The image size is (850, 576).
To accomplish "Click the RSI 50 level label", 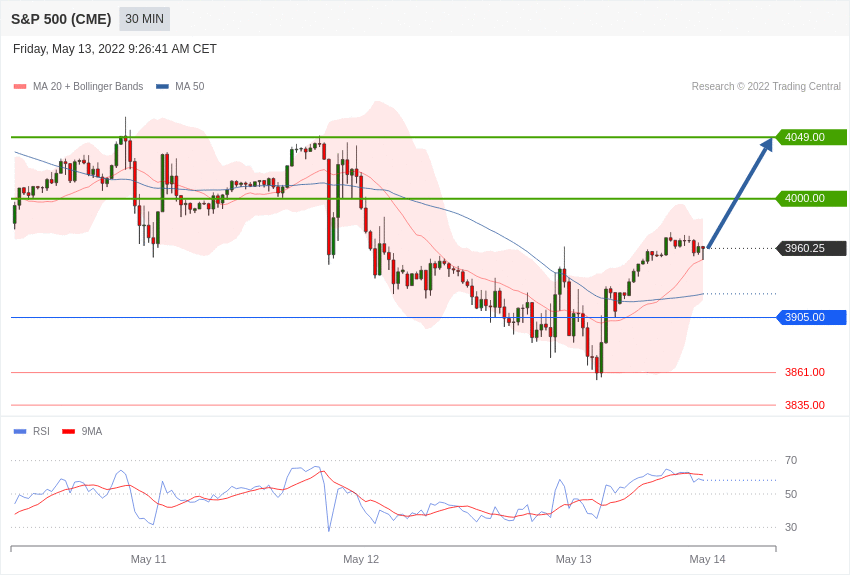I will (x=791, y=494).
